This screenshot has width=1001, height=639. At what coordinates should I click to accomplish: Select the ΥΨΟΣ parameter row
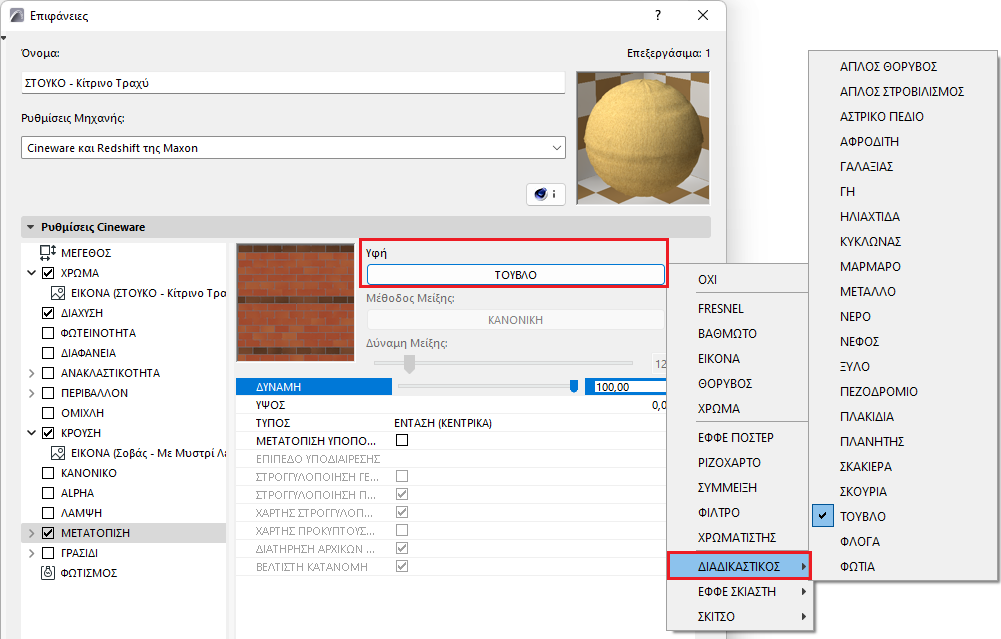(451, 405)
